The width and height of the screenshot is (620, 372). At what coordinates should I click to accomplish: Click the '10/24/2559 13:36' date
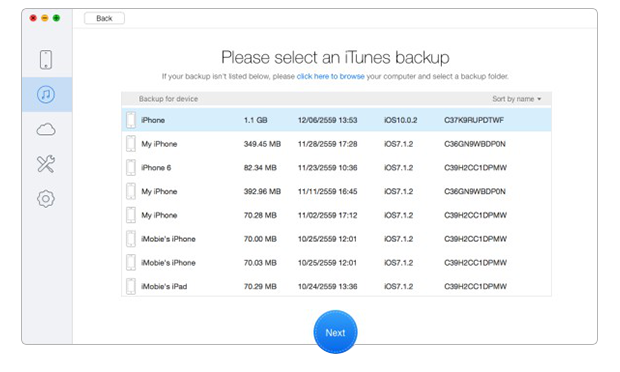[x=327, y=286]
